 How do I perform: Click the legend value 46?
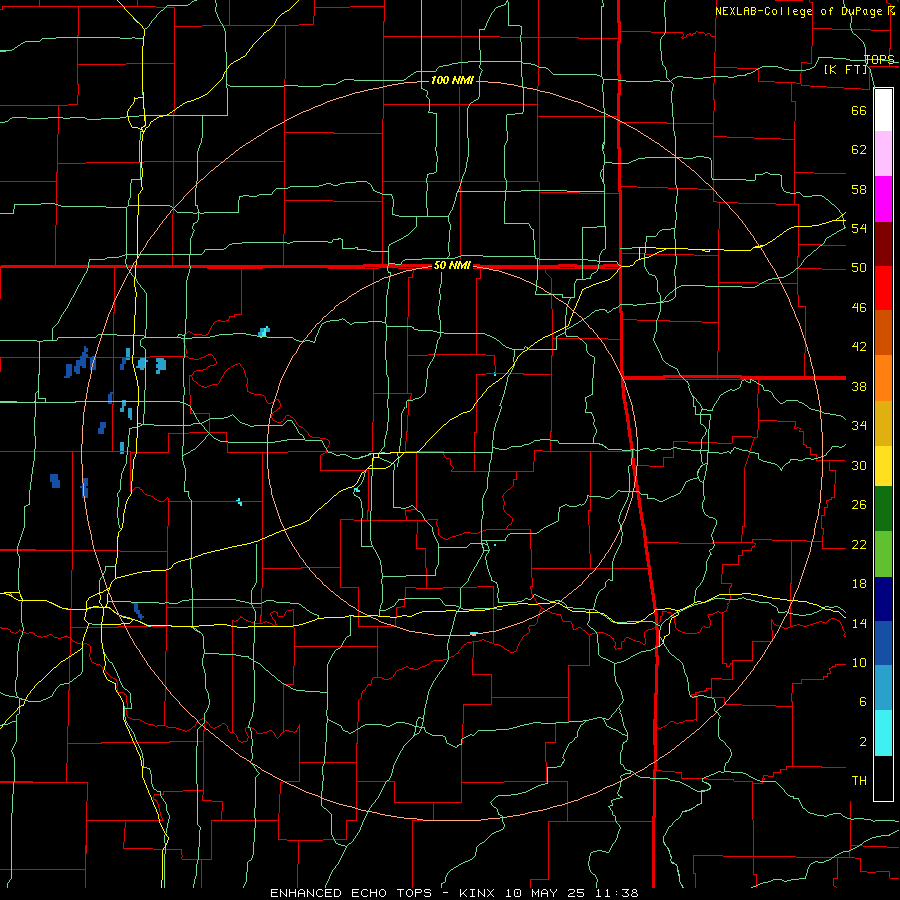coord(859,308)
